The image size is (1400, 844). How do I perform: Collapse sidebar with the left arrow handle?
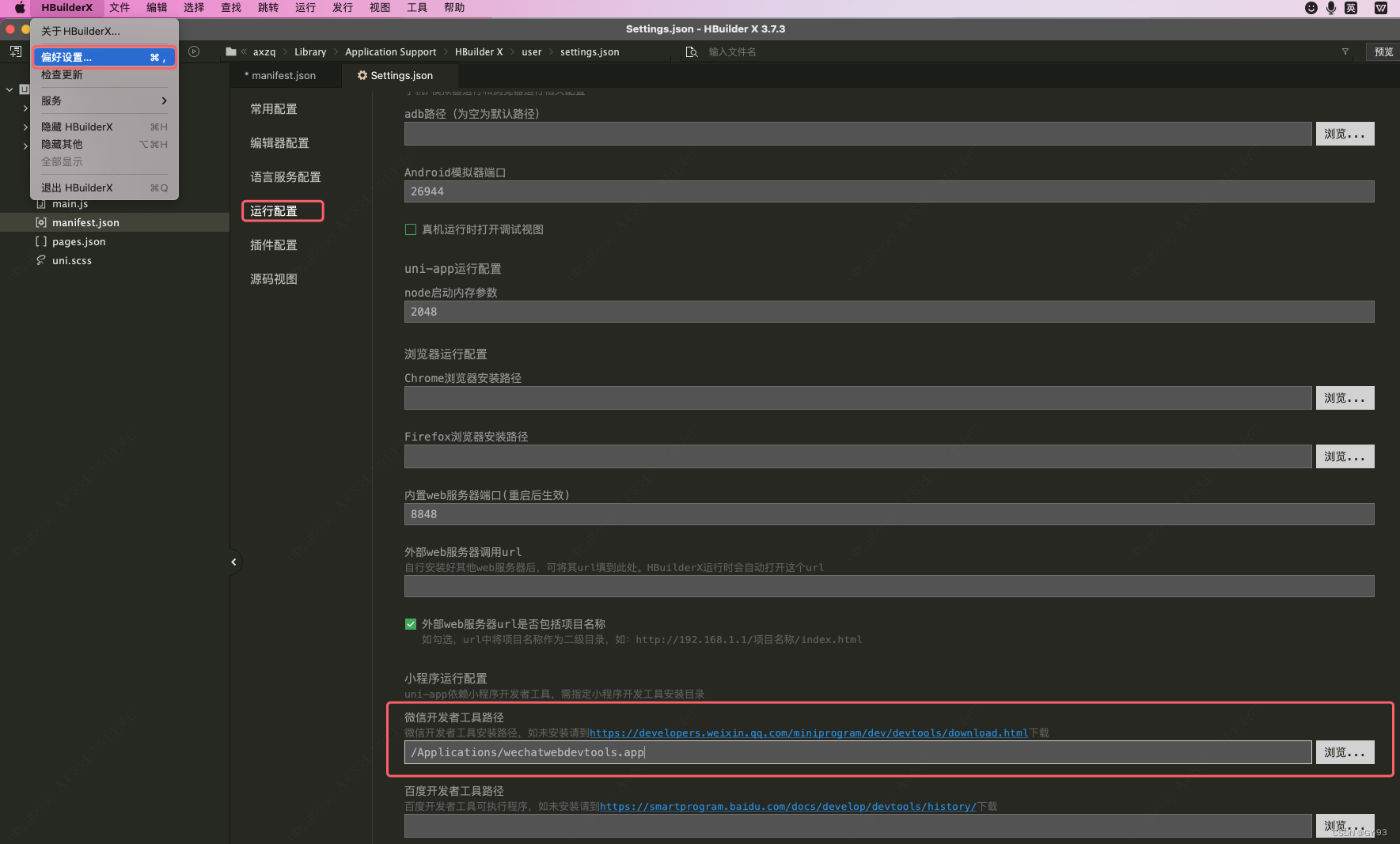coord(234,562)
